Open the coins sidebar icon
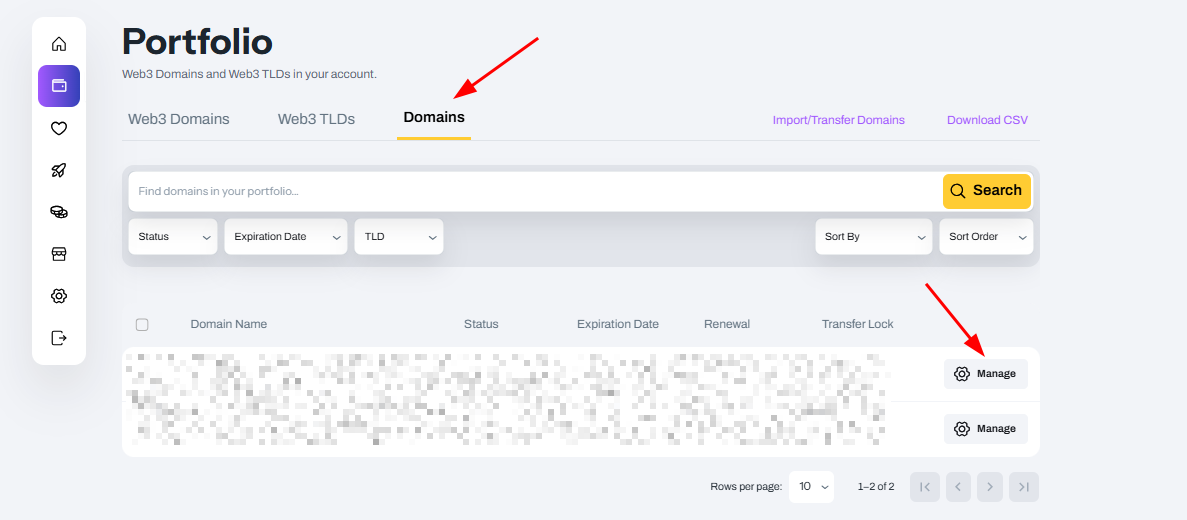The height and width of the screenshot is (520, 1187). [x=59, y=212]
